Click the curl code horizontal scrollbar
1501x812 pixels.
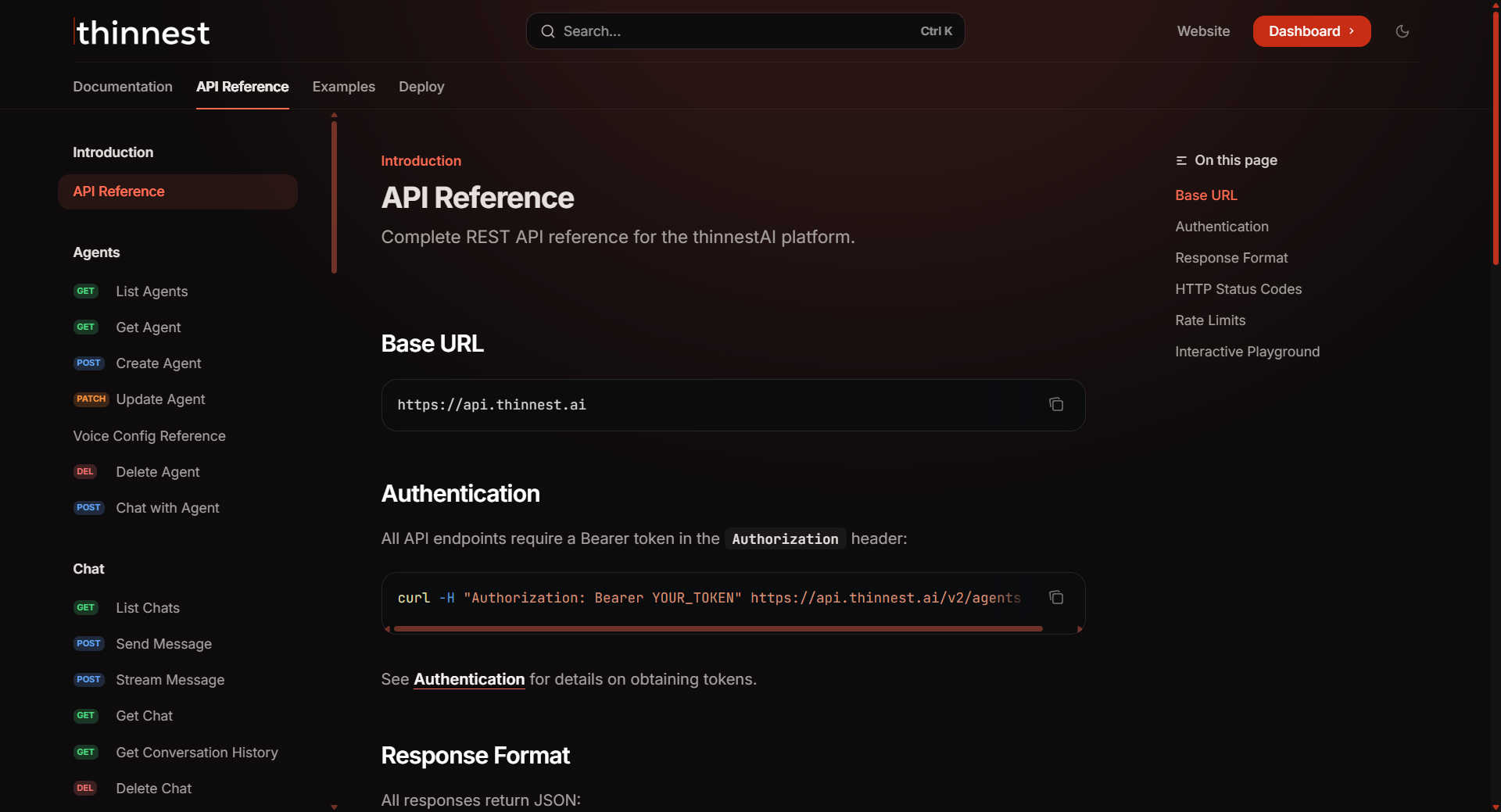[x=718, y=628]
